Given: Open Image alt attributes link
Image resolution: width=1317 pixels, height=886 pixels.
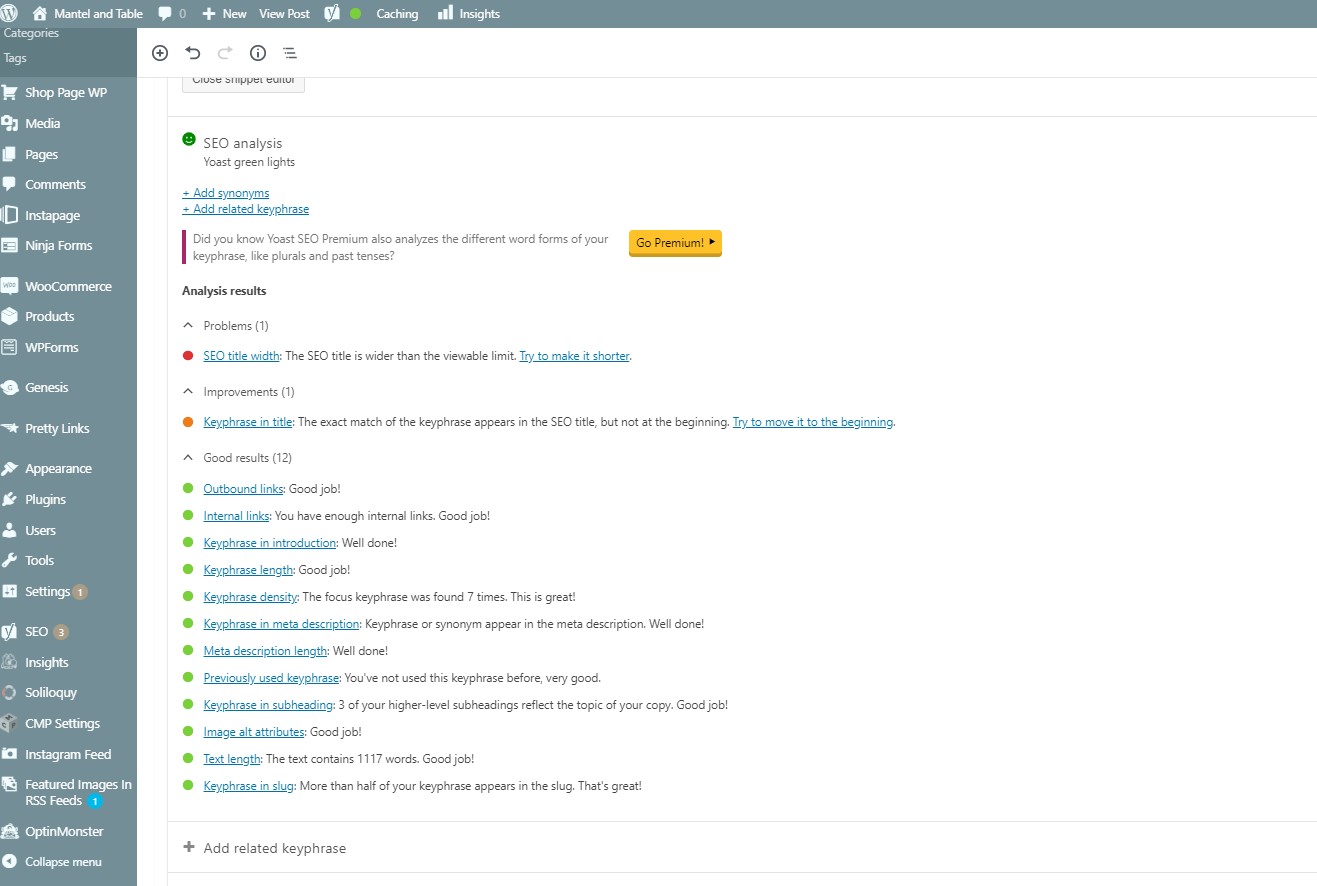Looking at the screenshot, I should tap(253, 732).
